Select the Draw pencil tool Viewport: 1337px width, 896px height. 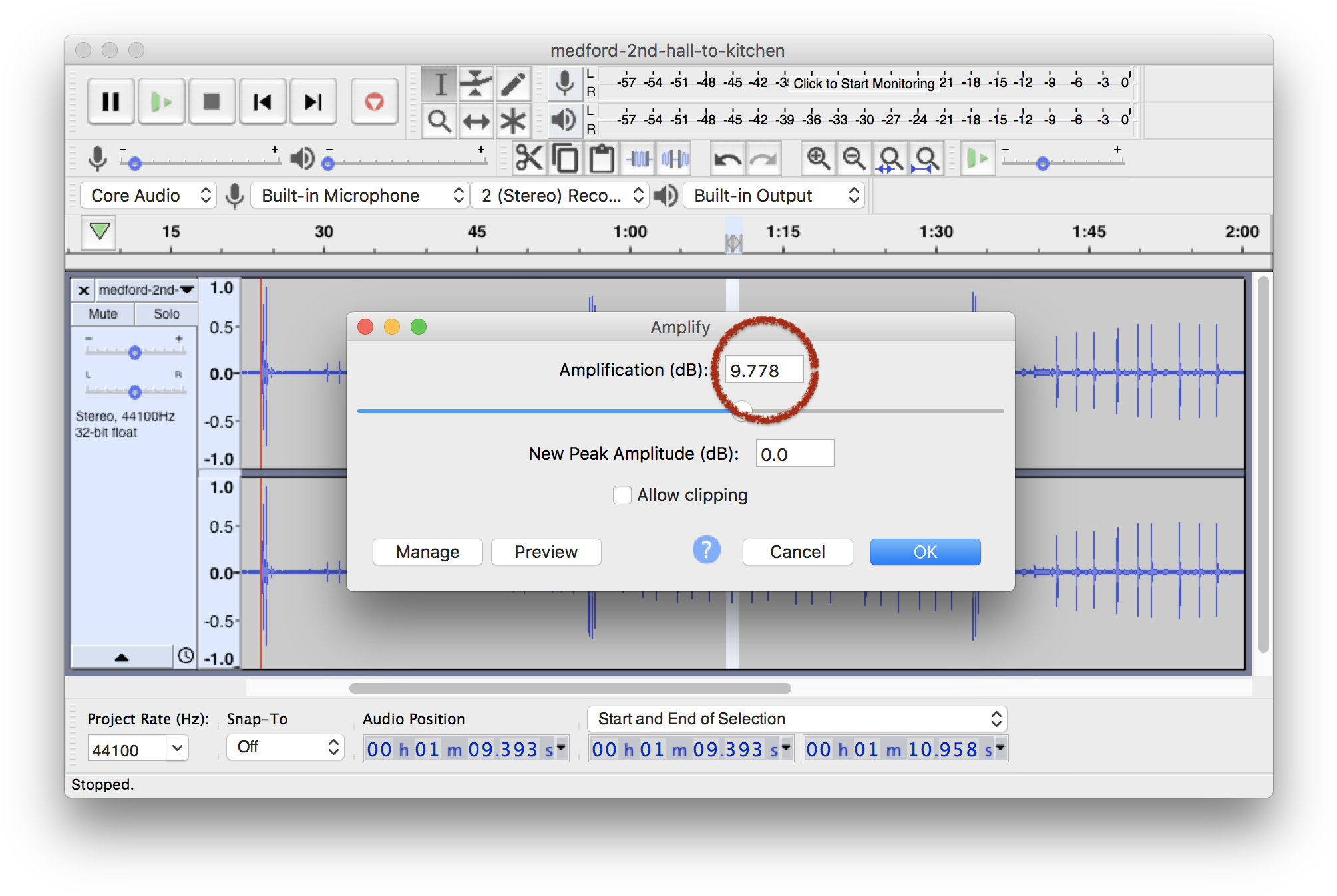(x=513, y=84)
